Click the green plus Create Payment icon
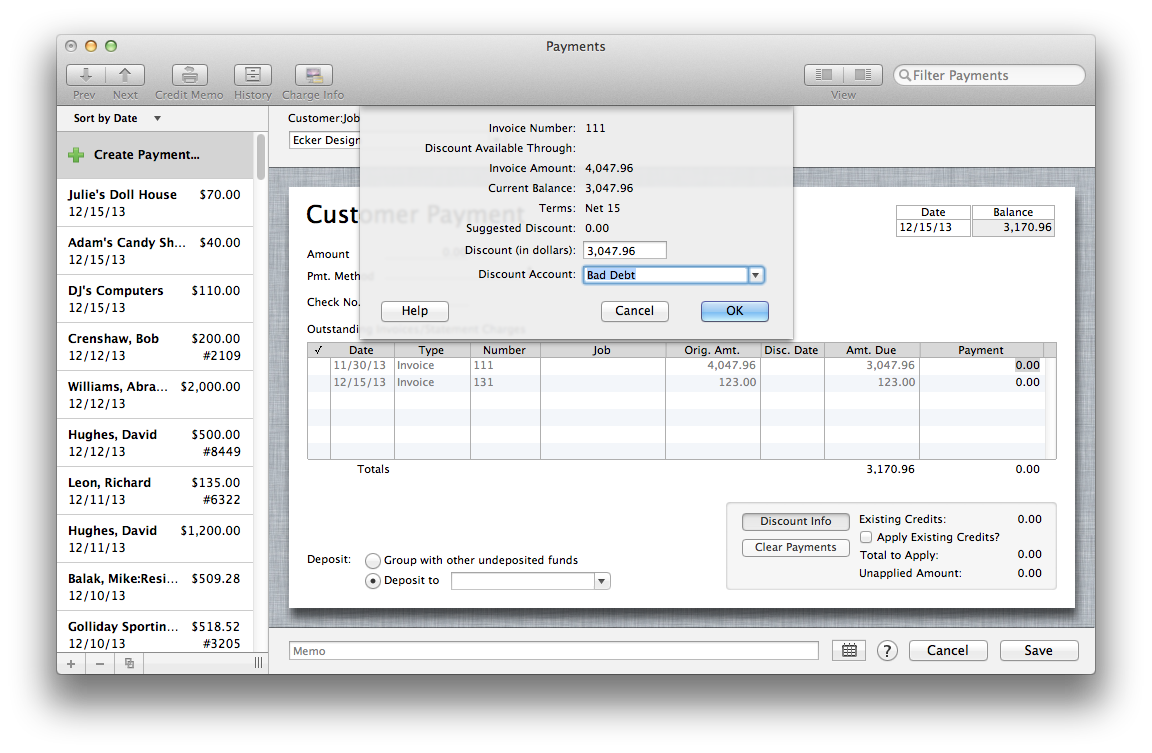The image size is (1152, 753). pyautogui.click(x=76, y=155)
